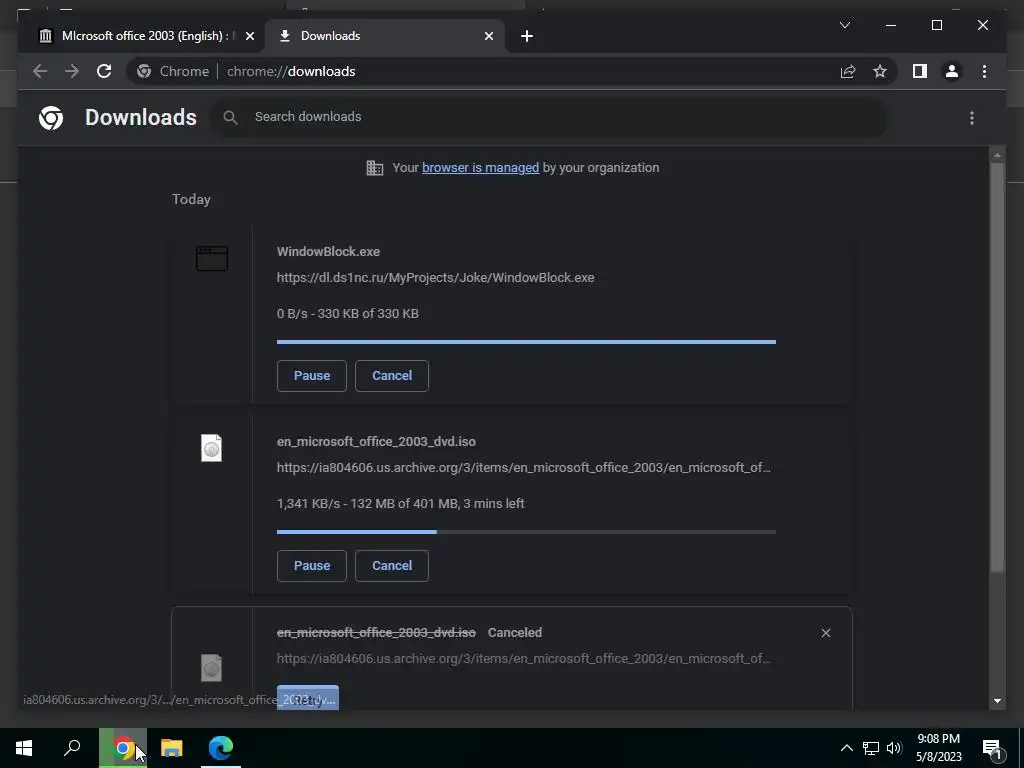
Task: Click WindowBlock.exe download progress bar
Action: pos(526,342)
